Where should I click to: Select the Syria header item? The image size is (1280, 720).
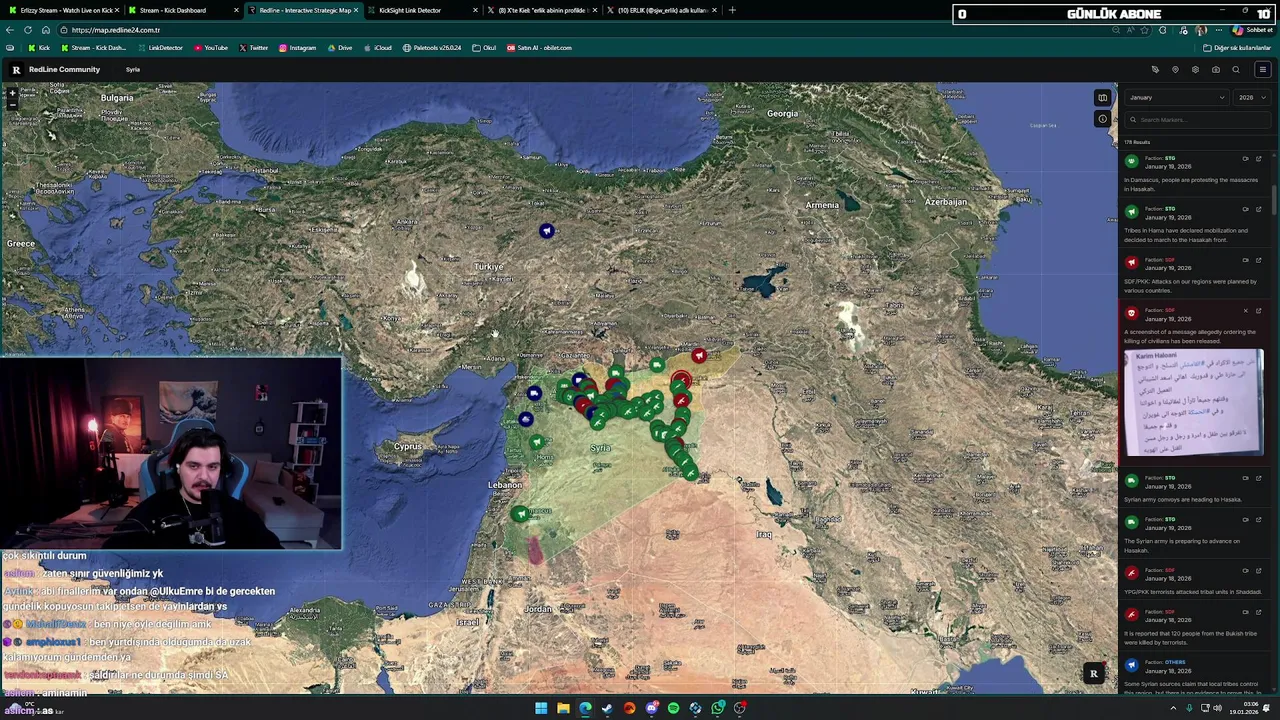click(x=133, y=70)
